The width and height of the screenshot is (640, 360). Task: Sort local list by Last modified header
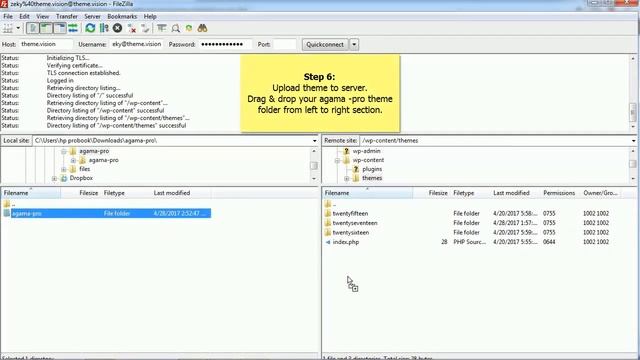click(180, 193)
